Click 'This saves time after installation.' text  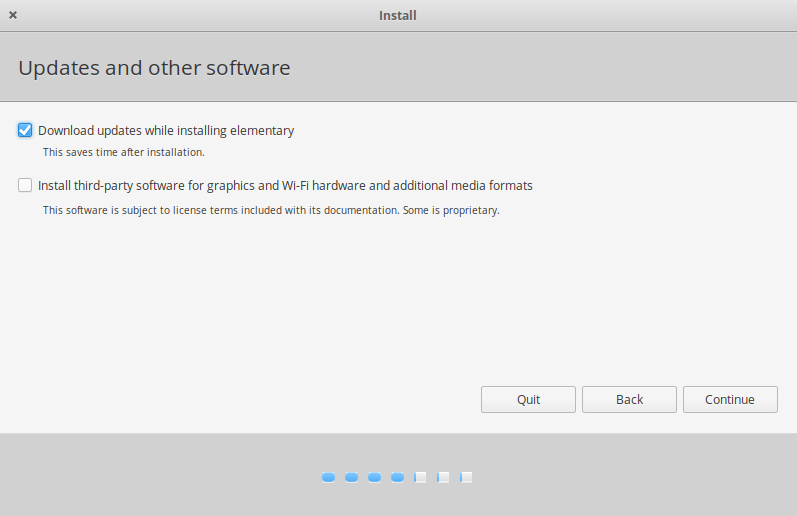pyautogui.click(x=124, y=152)
